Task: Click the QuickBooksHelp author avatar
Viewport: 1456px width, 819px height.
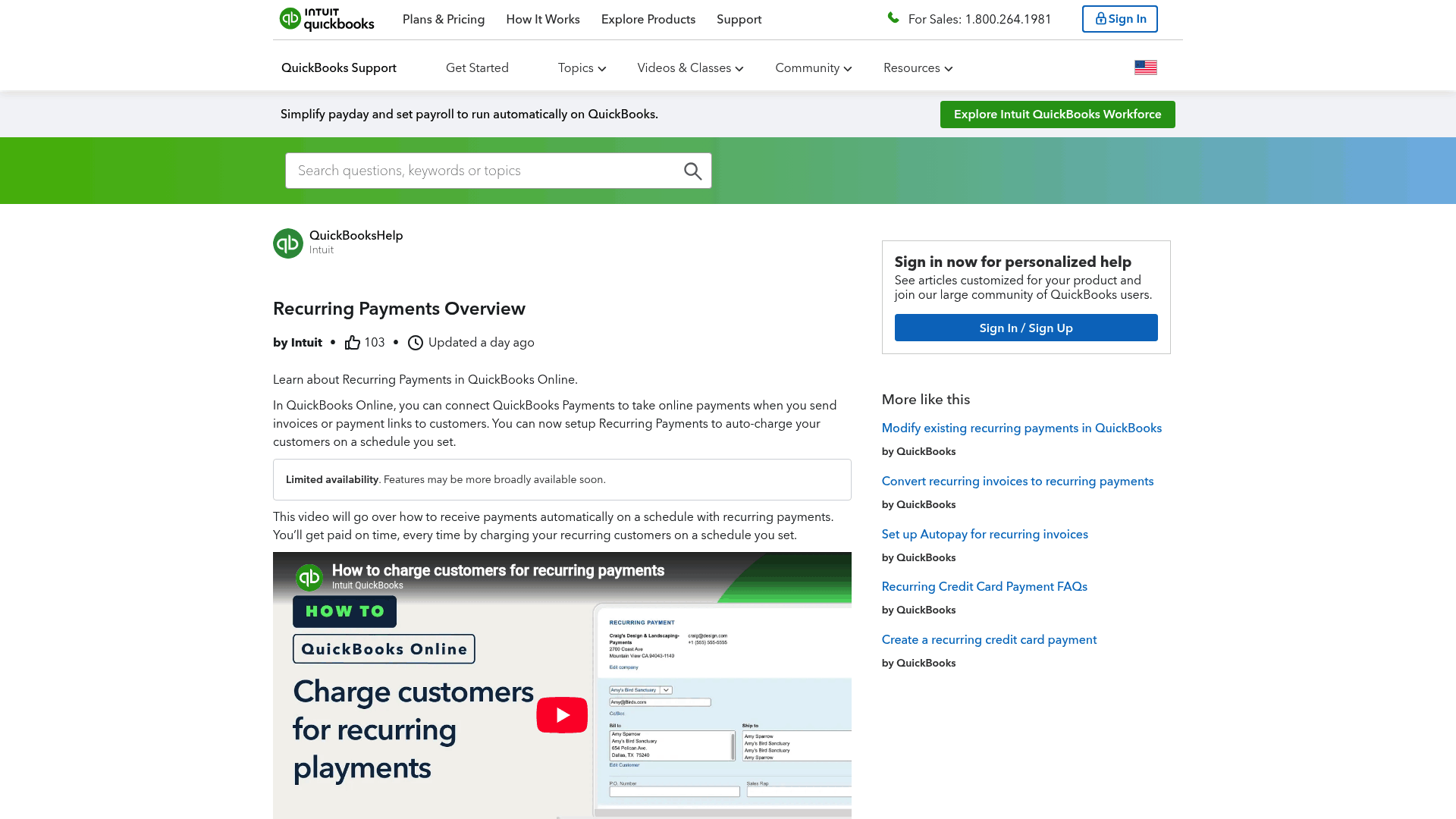Action: [288, 243]
